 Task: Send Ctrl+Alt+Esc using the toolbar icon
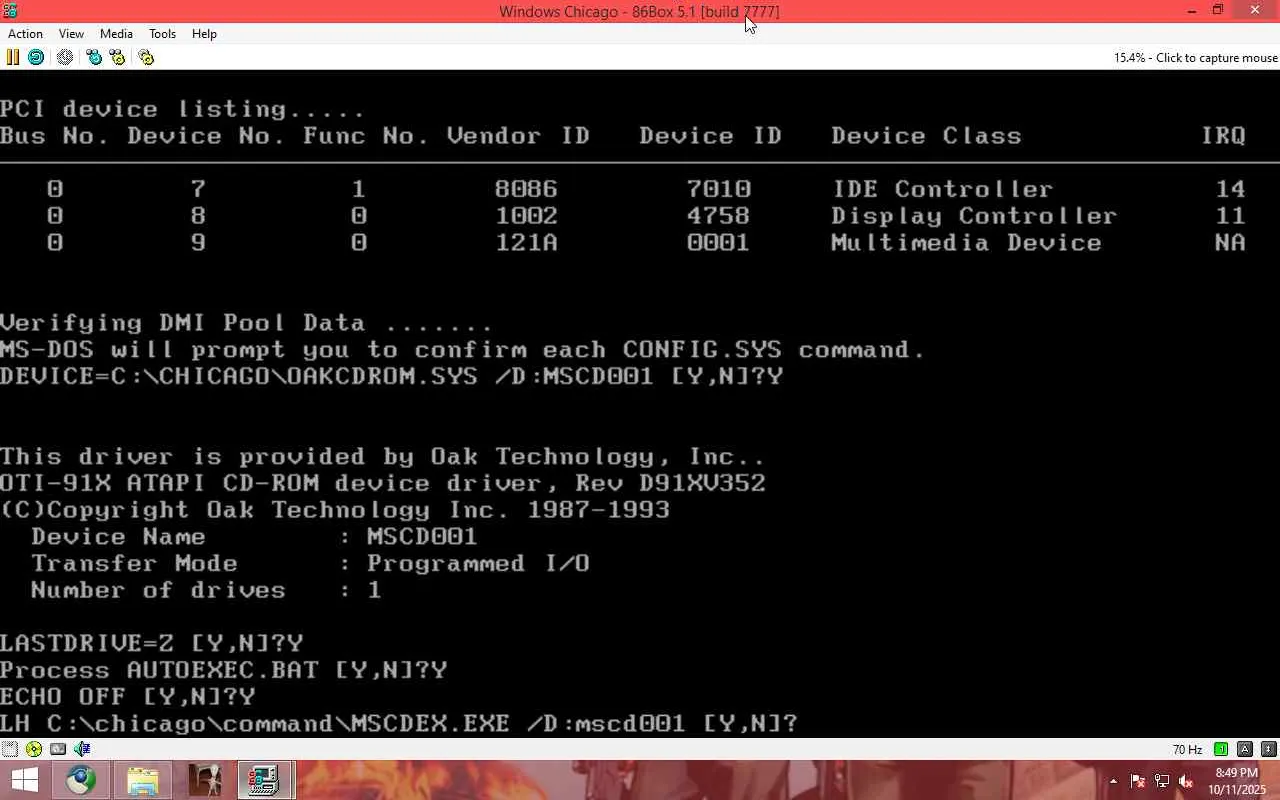click(117, 57)
